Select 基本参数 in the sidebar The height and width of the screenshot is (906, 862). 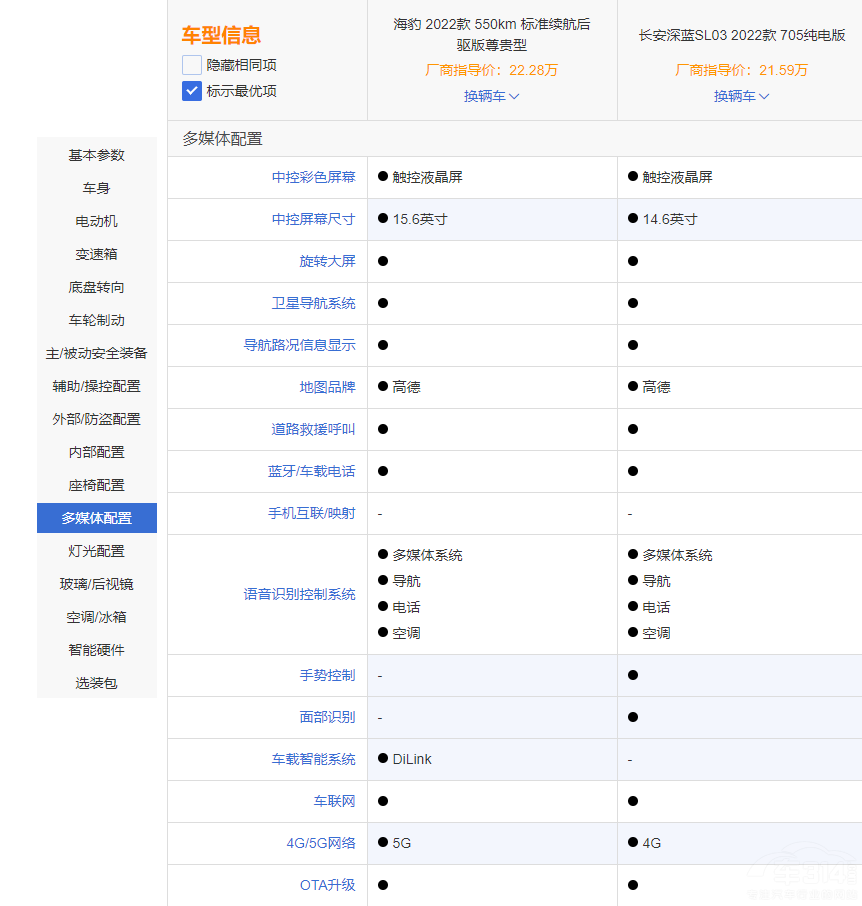tap(97, 155)
